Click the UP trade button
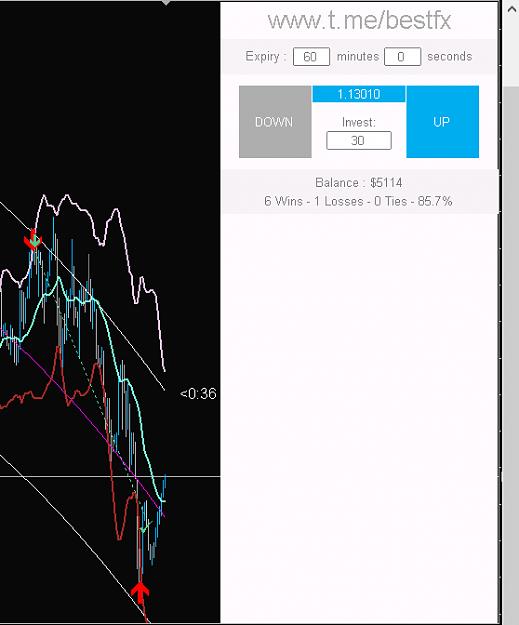 (x=442, y=122)
